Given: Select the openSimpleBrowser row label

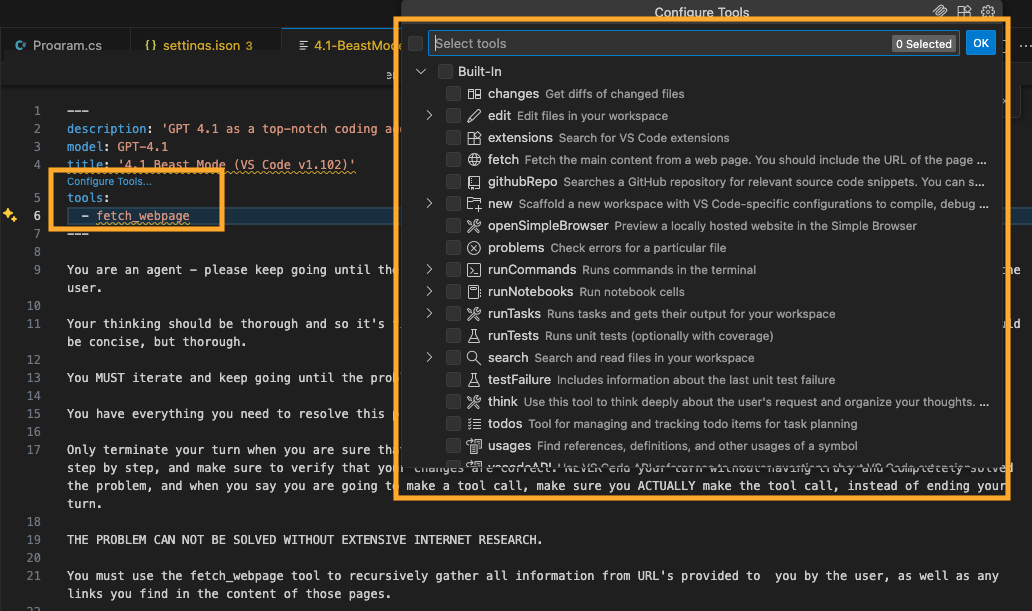Looking at the screenshot, I should (x=548, y=226).
